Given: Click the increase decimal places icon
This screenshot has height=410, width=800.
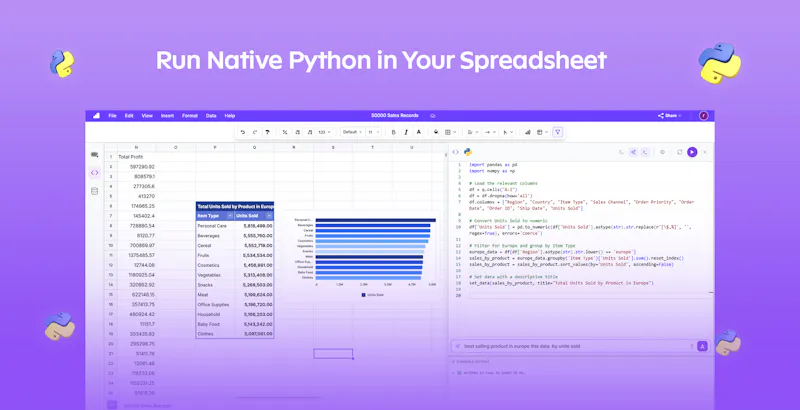Looking at the screenshot, I should (310, 132).
